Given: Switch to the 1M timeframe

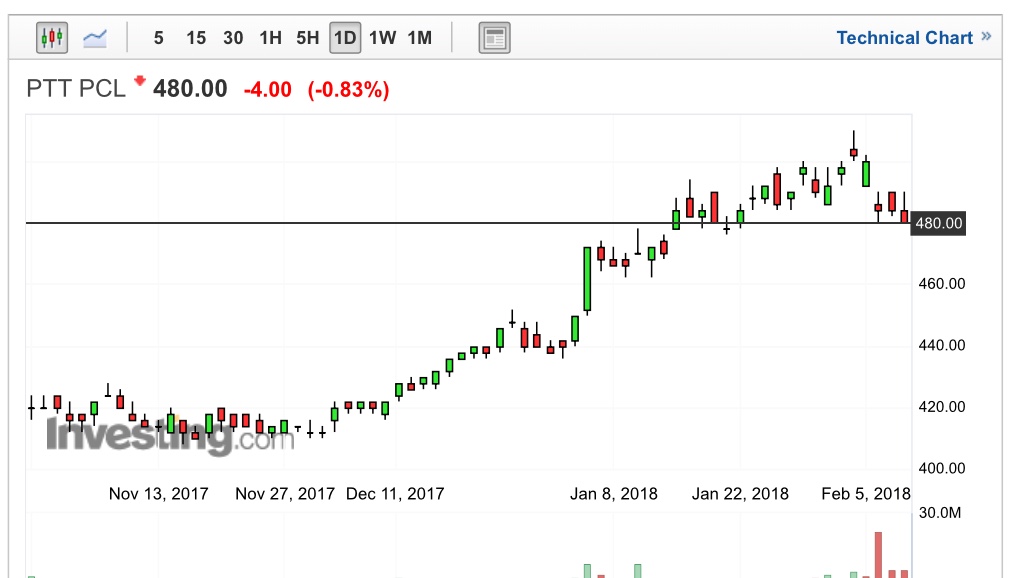Looking at the screenshot, I should point(420,38).
